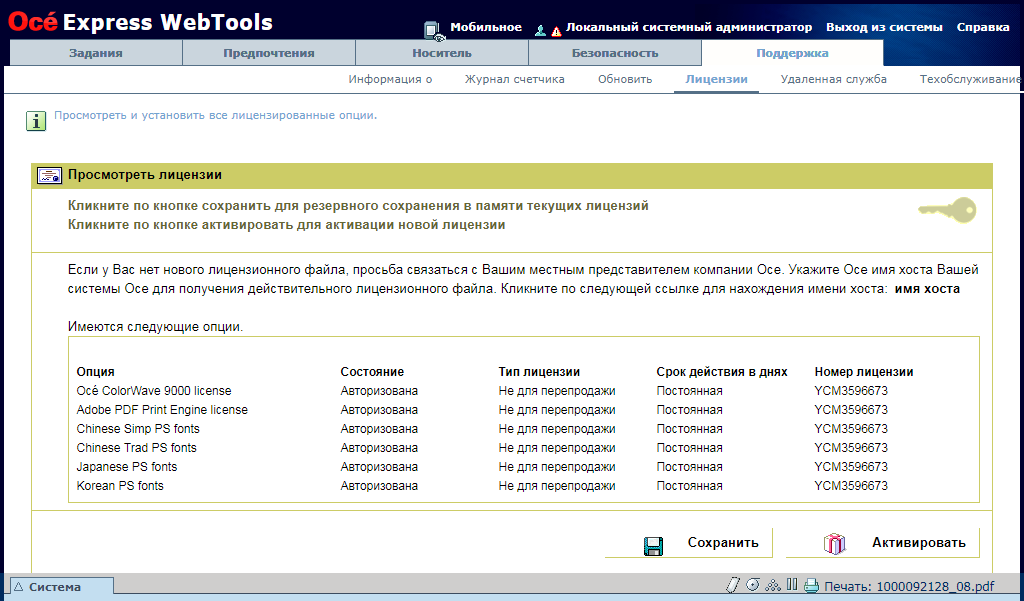This screenshot has width=1024, height=601.
Task: Click the имя хоста link
Action: (927, 289)
